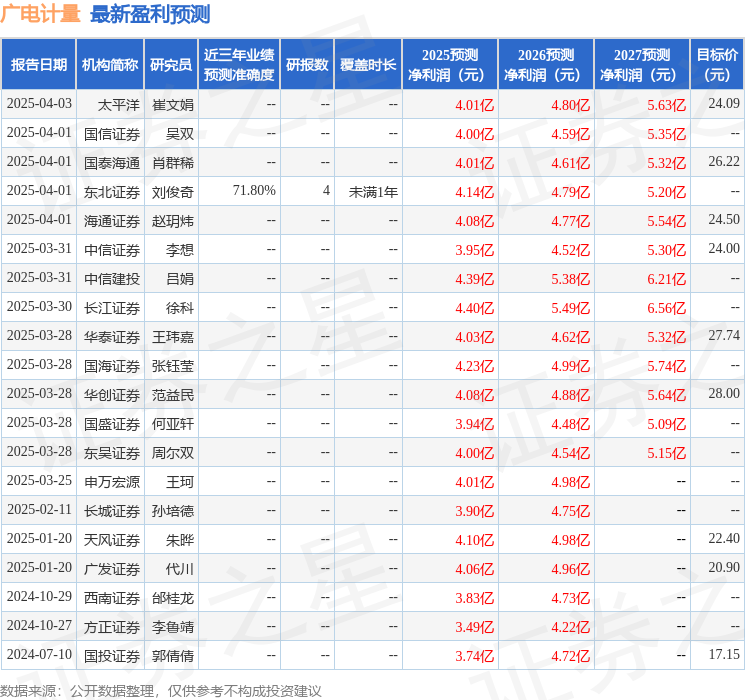
Task: Click the 3.49亿 2025 forecast value
Action: 475,627
